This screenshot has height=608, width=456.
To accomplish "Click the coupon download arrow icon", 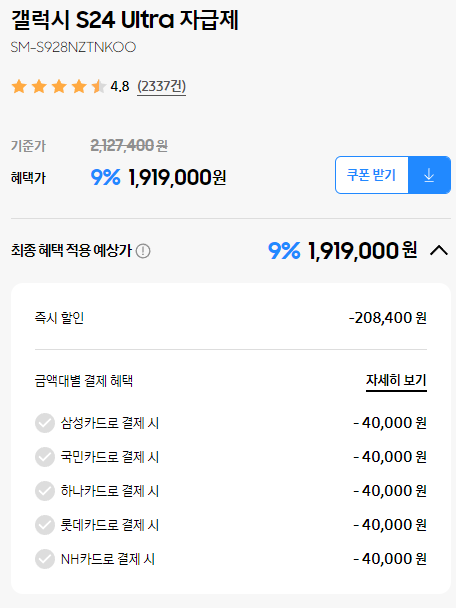I will pos(429,175).
